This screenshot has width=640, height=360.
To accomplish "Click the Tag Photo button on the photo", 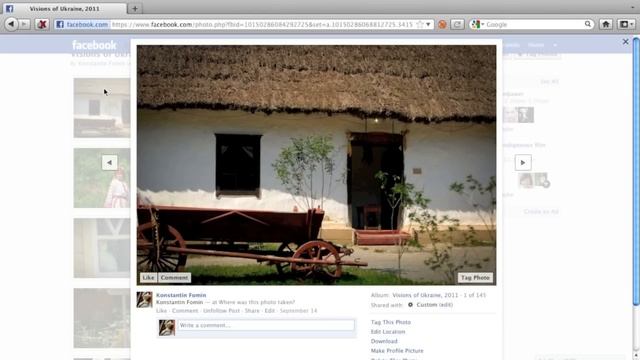I will (x=475, y=278).
